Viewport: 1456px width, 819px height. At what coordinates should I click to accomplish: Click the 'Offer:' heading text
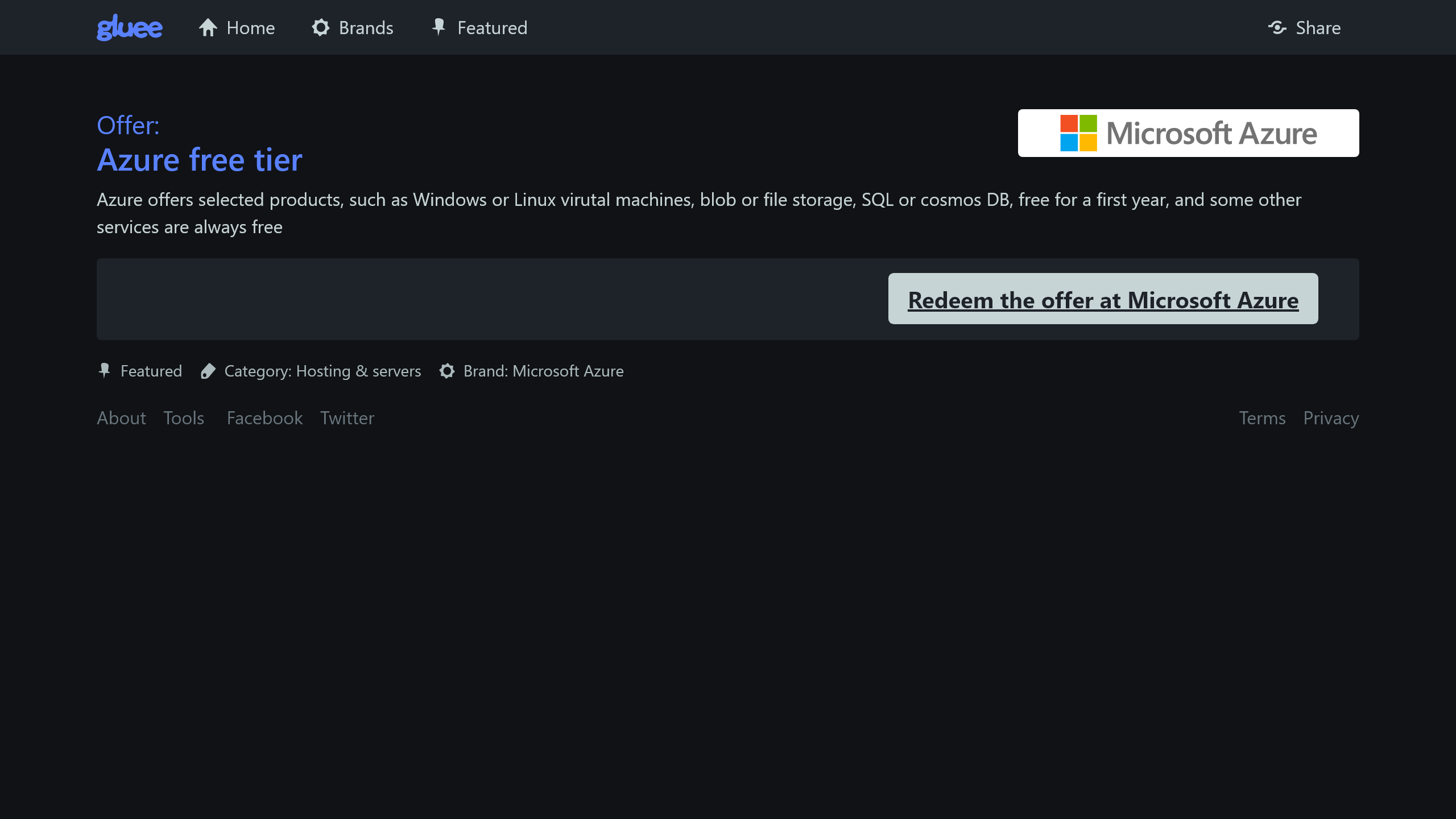tap(128, 125)
